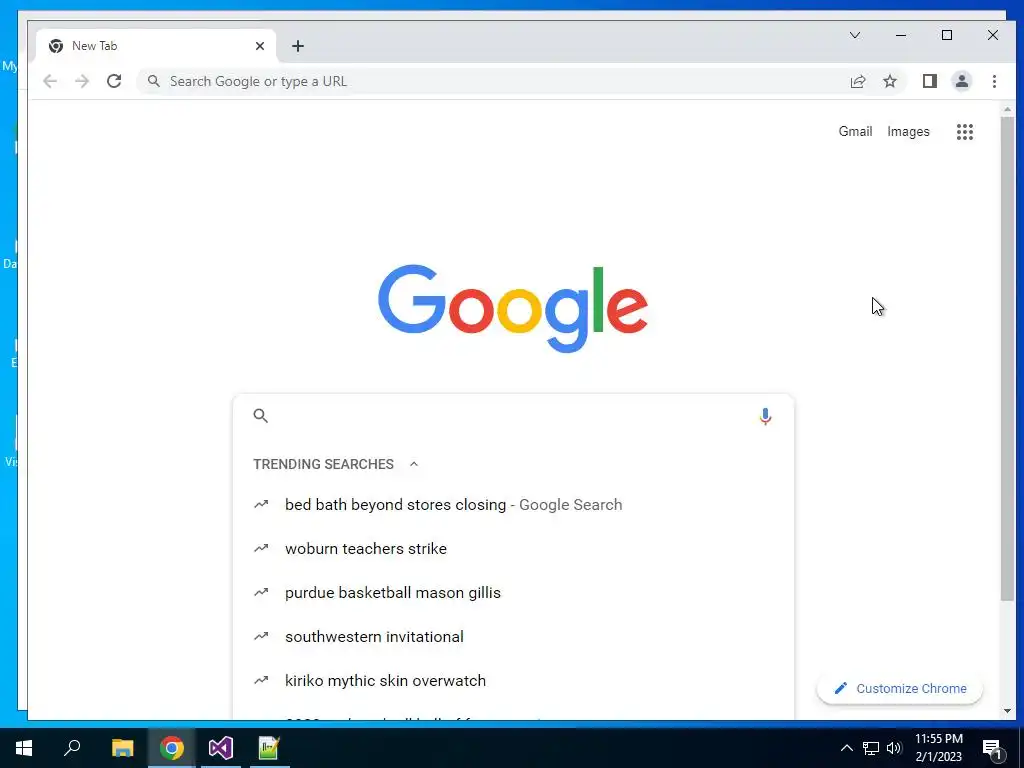
Task: Click the scrollbar down arrow
Action: click(x=1007, y=711)
